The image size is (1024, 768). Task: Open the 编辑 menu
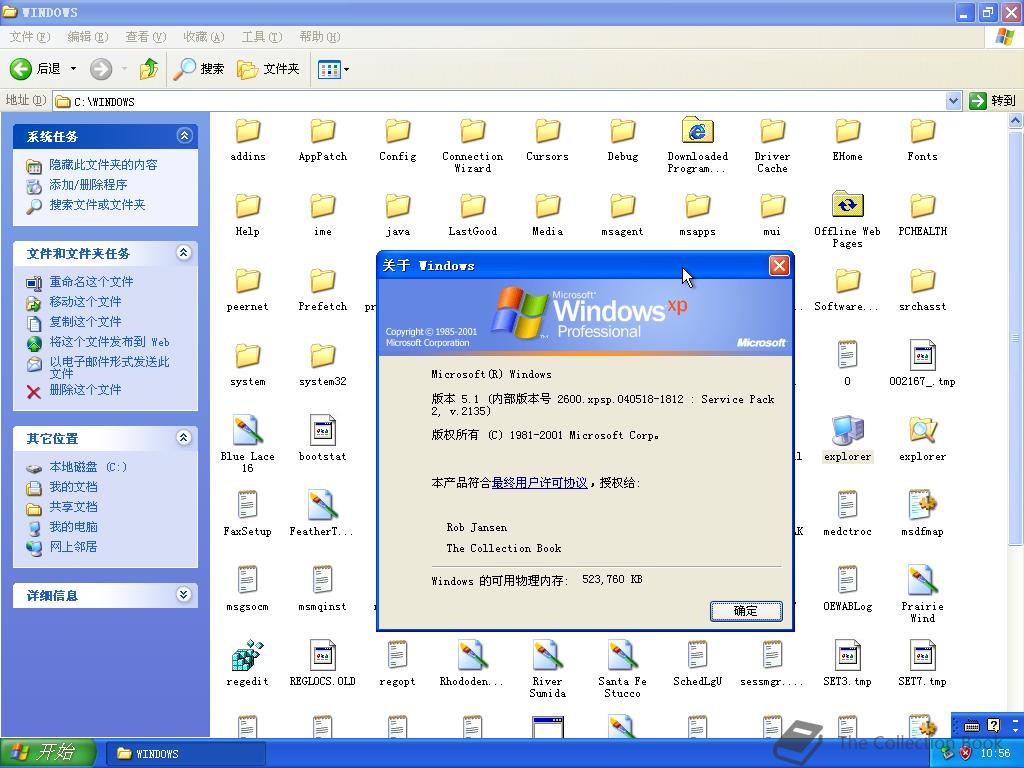88,37
